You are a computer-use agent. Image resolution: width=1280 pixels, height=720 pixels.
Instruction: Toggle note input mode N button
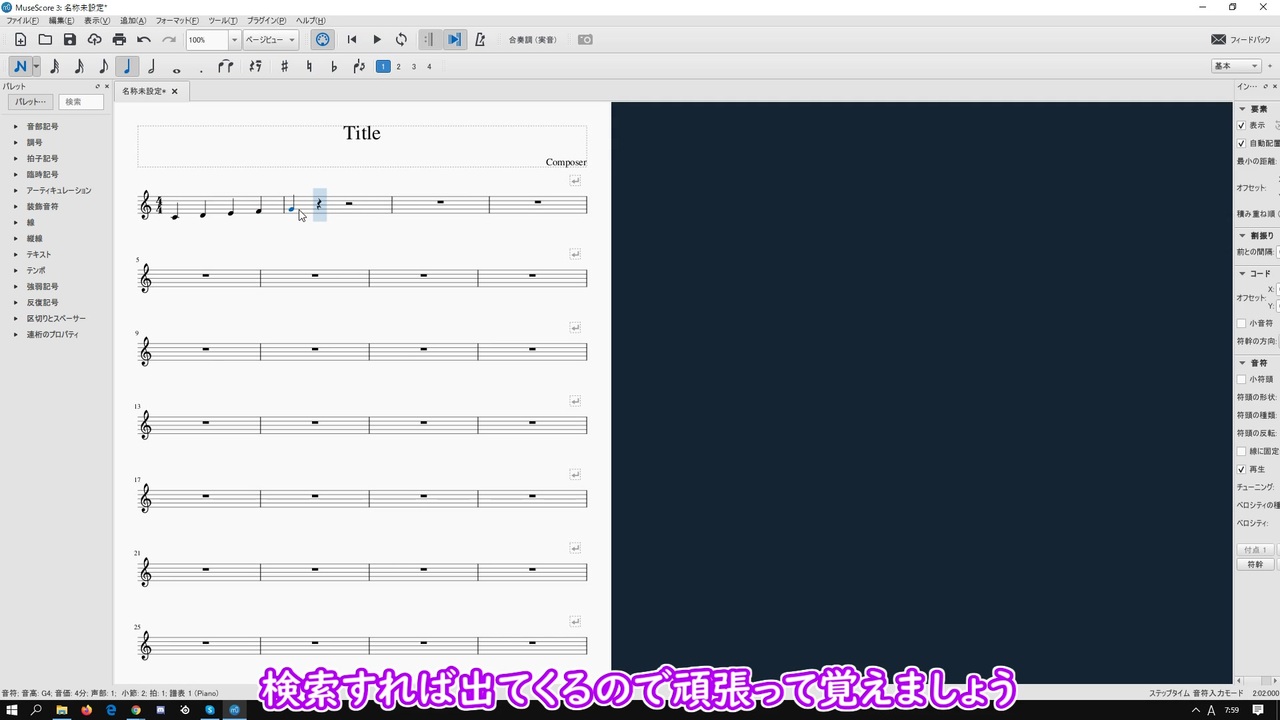tap(20, 67)
